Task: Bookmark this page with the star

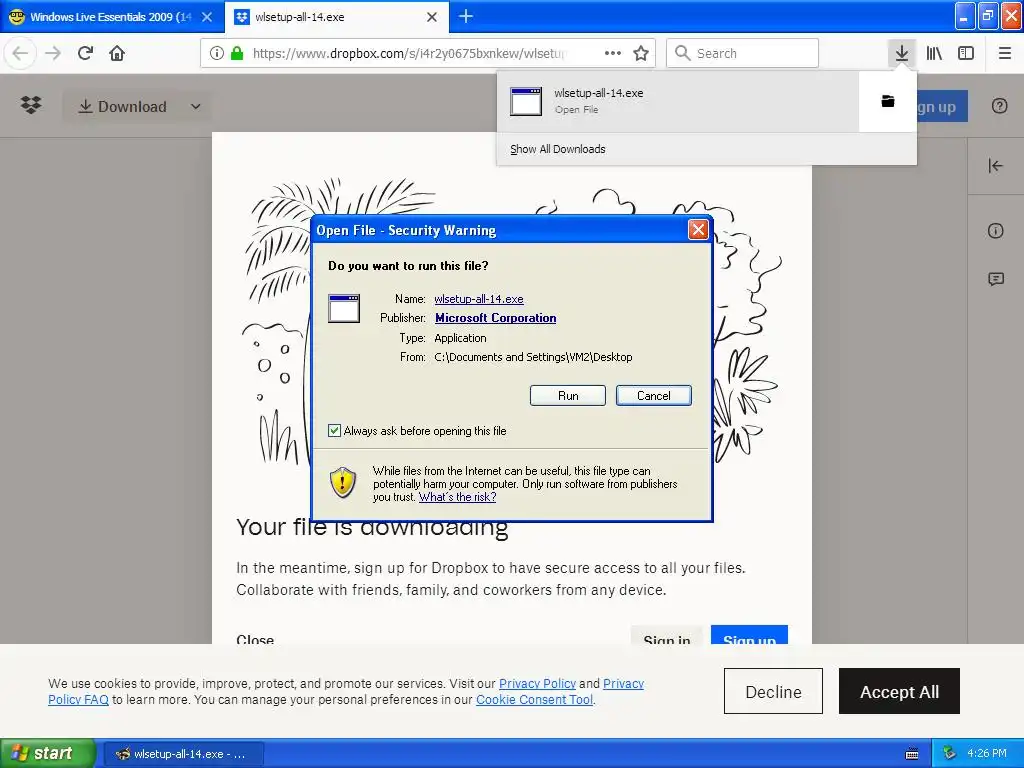Action: [x=641, y=53]
